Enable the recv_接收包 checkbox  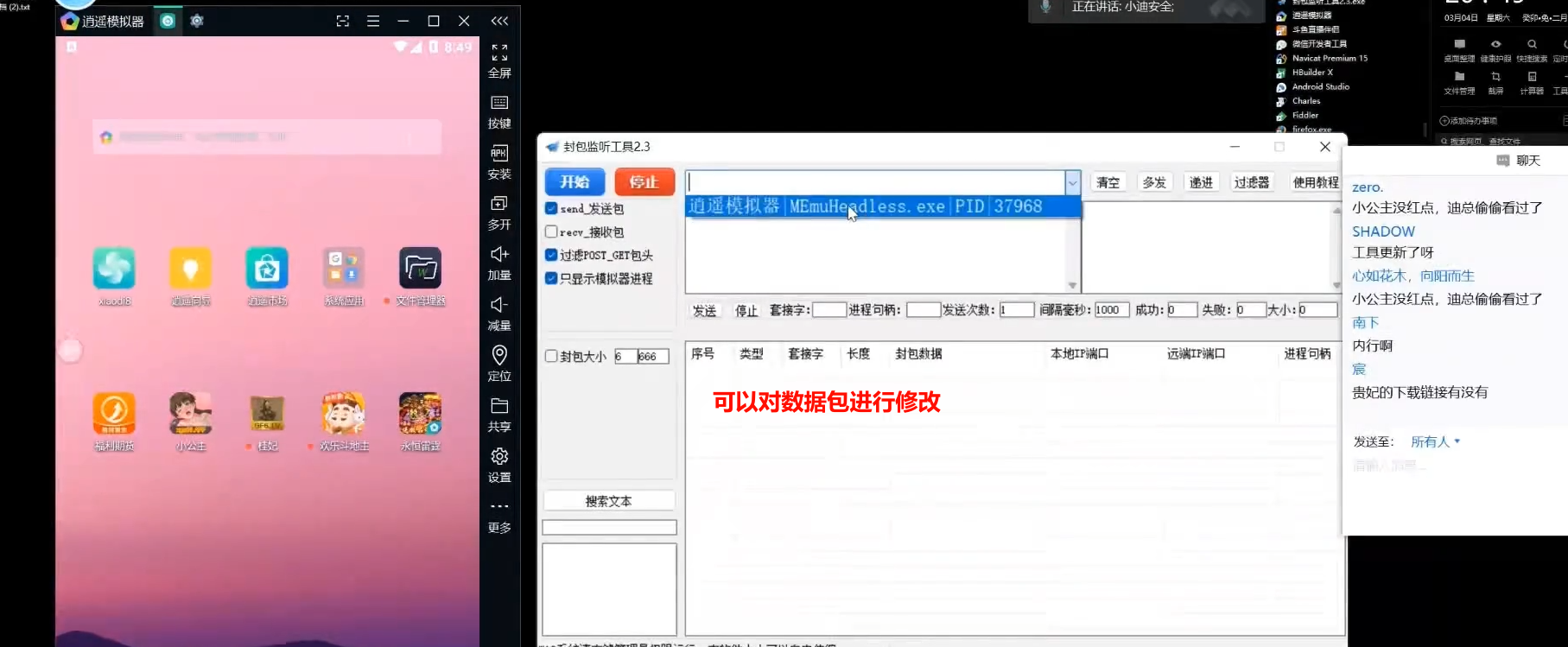pyautogui.click(x=551, y=232)
